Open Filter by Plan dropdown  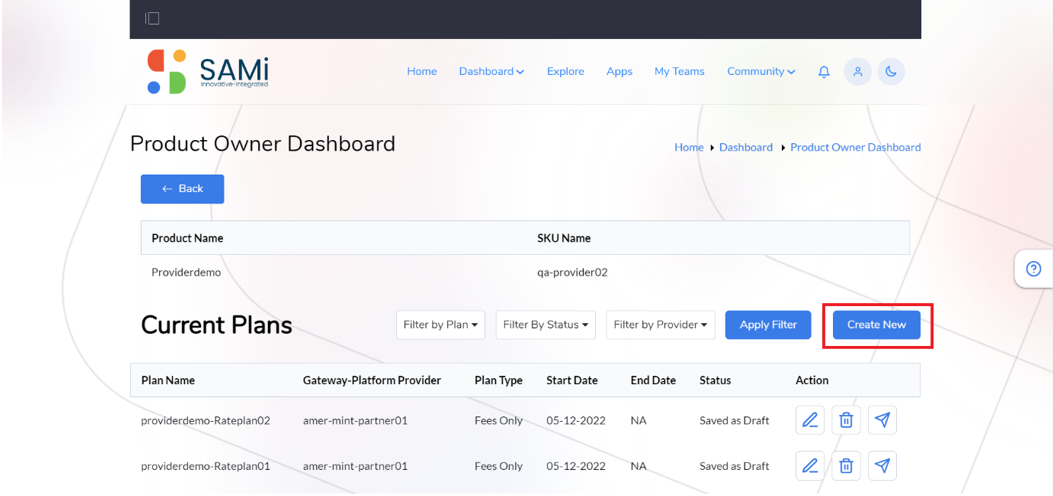coord(441,325)
